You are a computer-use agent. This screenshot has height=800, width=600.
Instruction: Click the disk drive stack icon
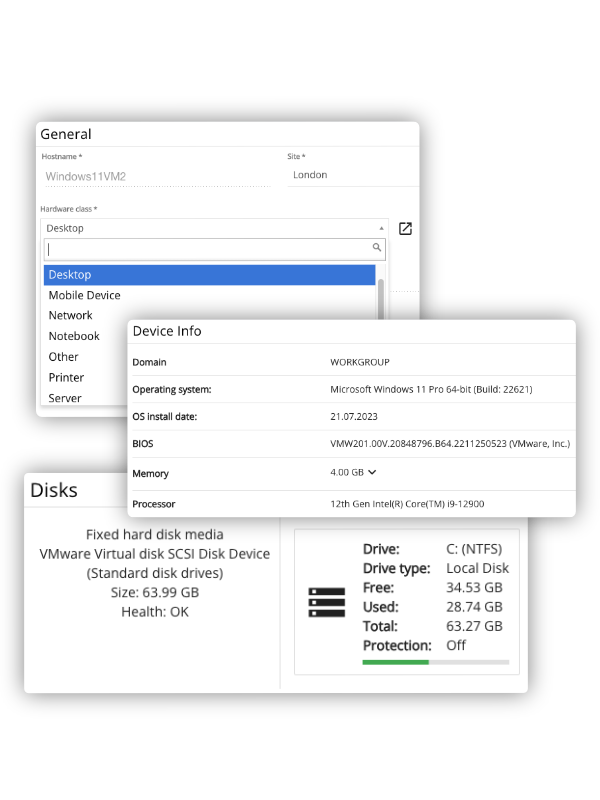coord(327,602)
